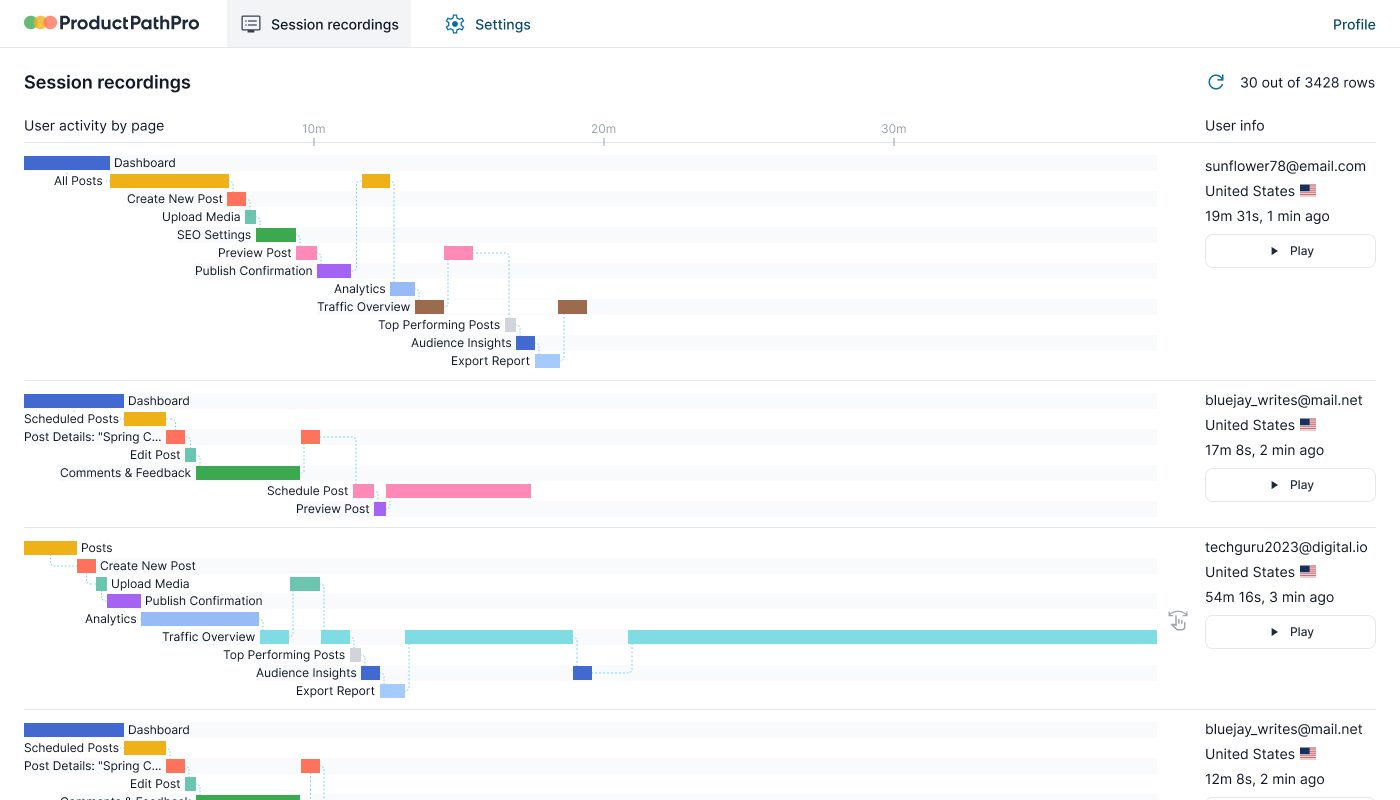
Task: Play the 17m 8s bluejay_writes session
Action: [1290, 485]
